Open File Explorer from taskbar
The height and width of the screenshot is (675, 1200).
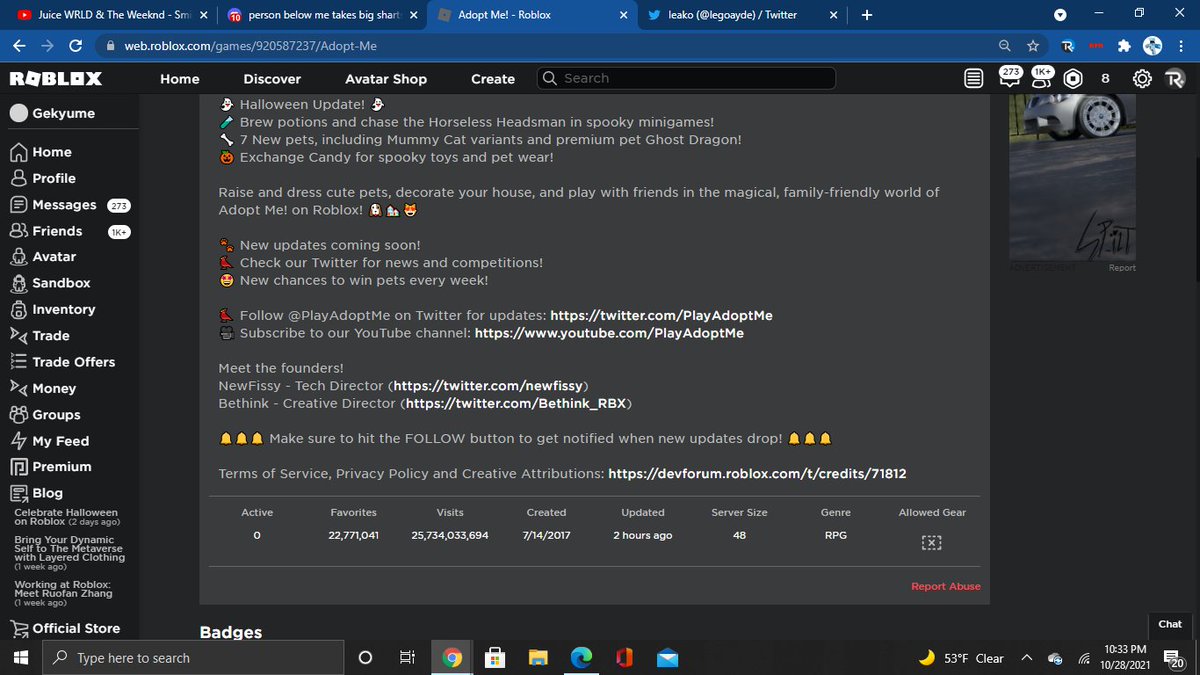coord(539,657)
